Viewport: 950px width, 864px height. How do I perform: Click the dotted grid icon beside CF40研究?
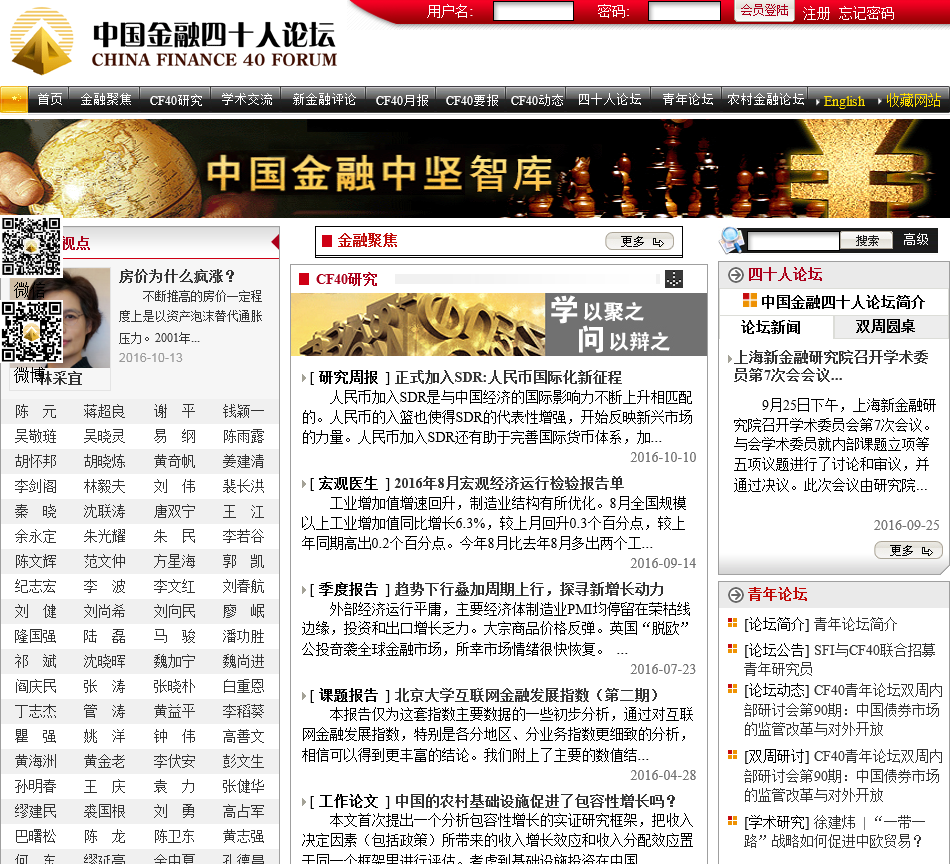[x=674, y=279]
